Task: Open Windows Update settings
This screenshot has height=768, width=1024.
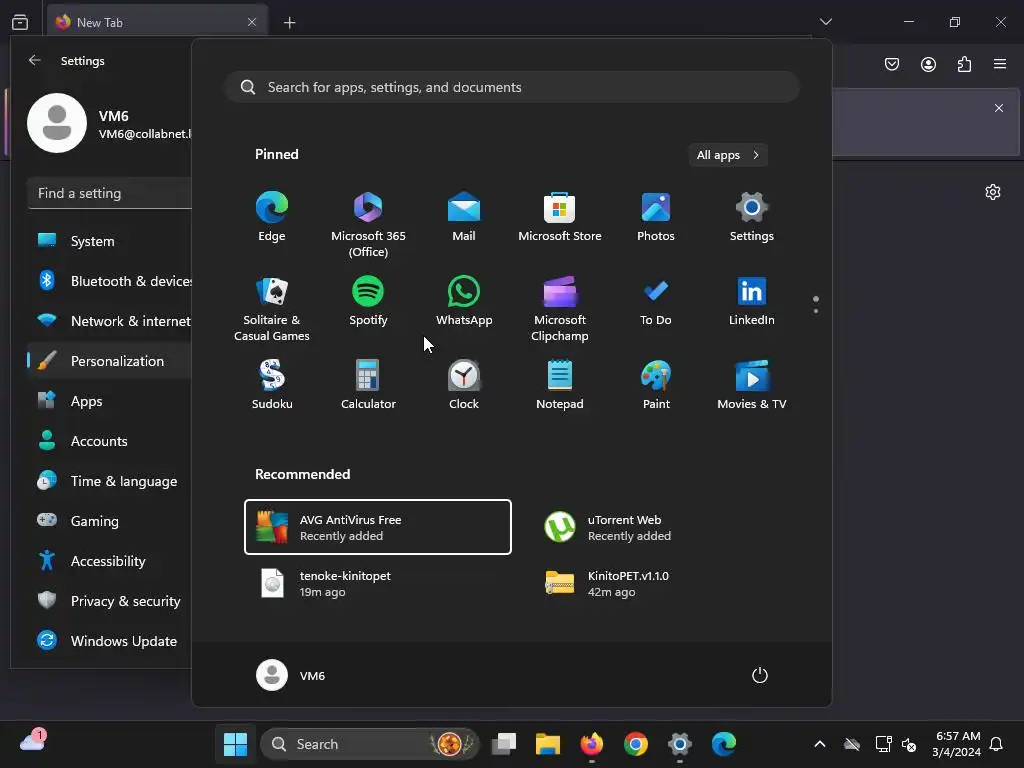Action: (x=110, y=641)
